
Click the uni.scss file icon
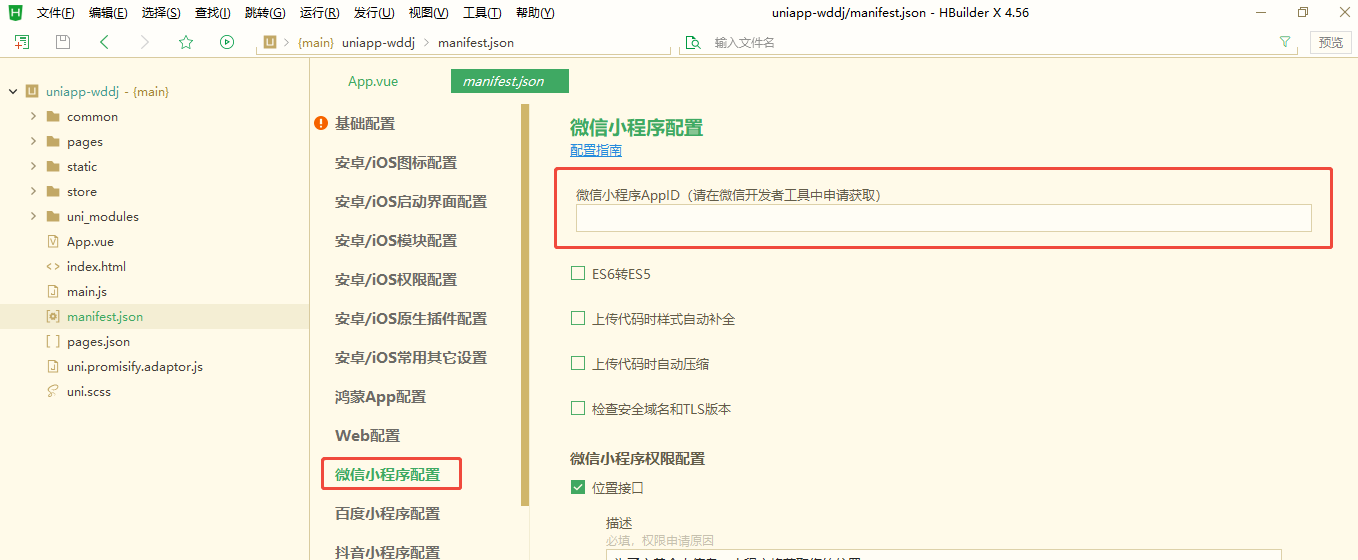(x=53, y=391)
